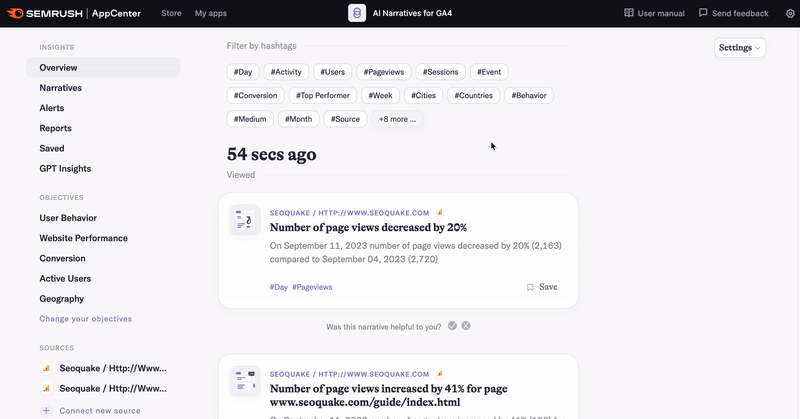800x419 pixels.
Task: Click the narrative thumbnail icon for page views decreased
Action: pos(245,220)
